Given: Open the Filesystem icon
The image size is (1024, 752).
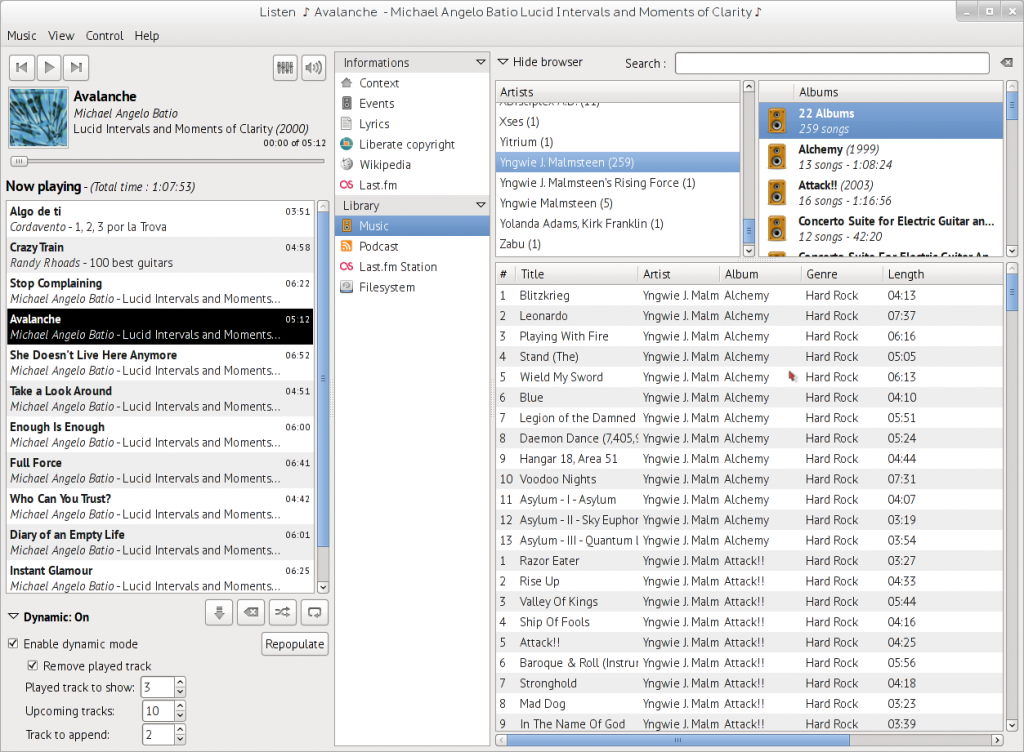Looking at the screenshot, I should (x=347, y=287).
